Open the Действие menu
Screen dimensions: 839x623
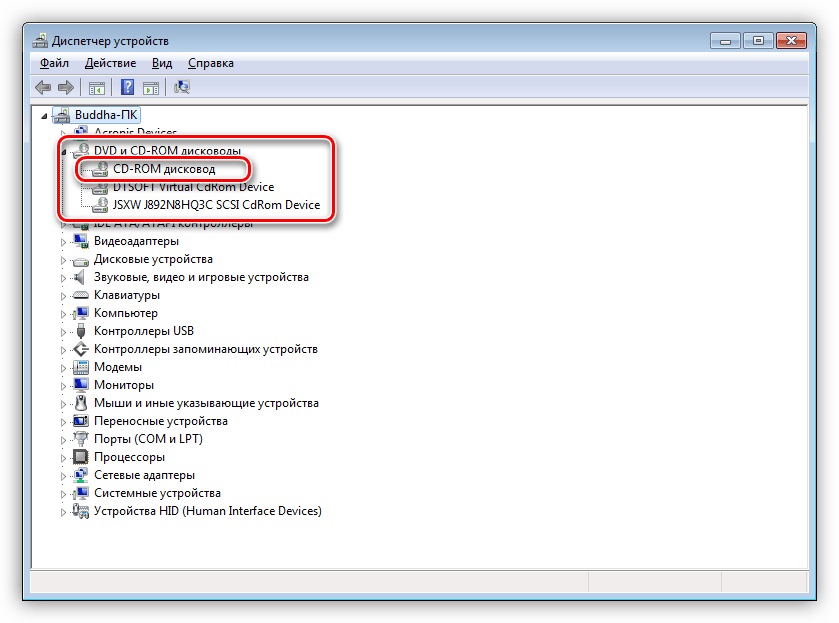pyautogui.click(x=110, y=63)
